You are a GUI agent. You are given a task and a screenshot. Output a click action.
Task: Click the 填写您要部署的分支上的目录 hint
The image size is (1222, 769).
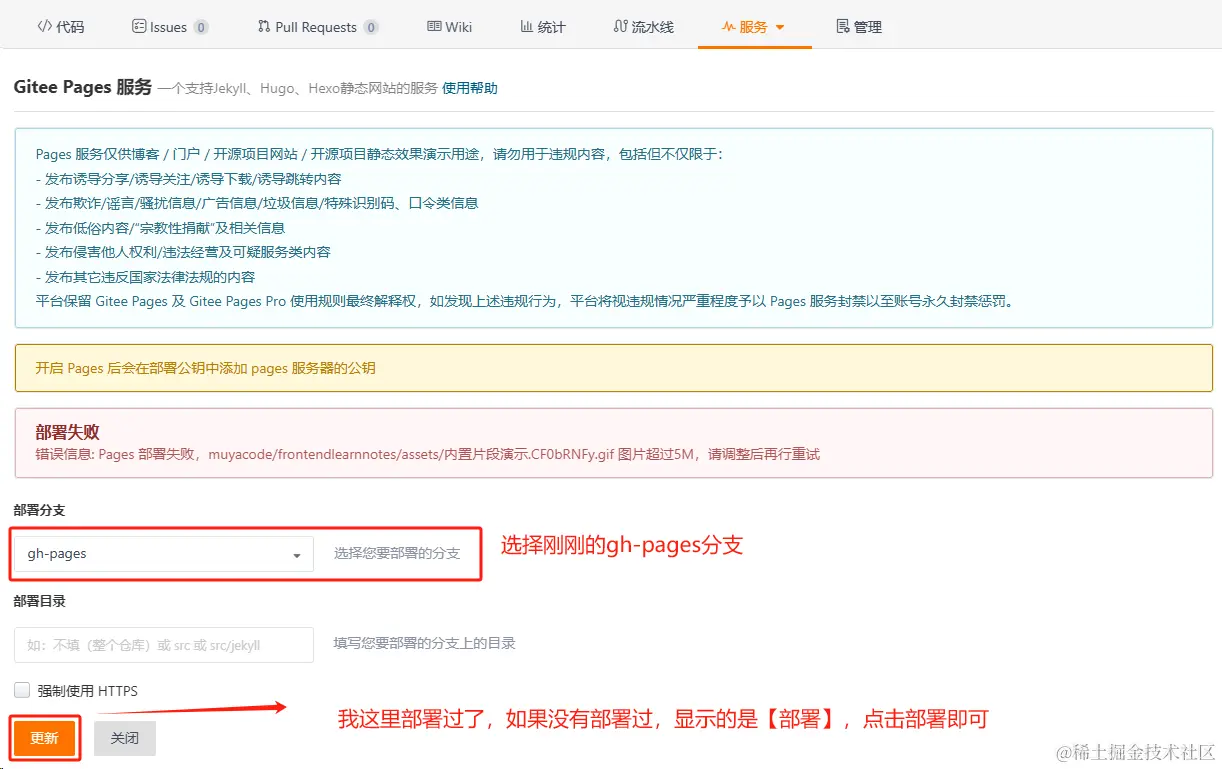click(425, 643)
